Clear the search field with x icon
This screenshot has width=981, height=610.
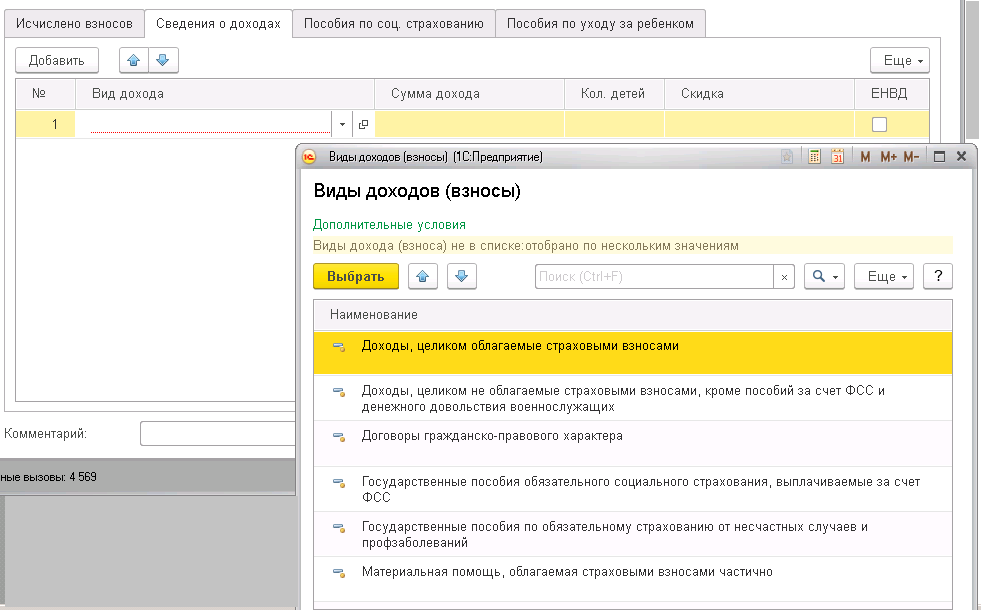(x=785, y=277)
